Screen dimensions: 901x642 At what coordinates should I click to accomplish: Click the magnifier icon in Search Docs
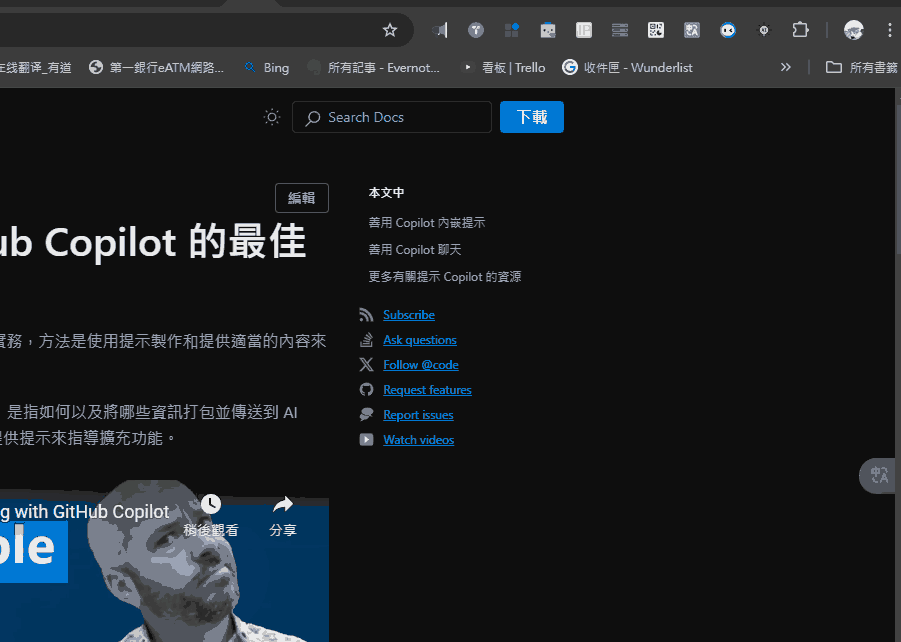coord(313,118)
